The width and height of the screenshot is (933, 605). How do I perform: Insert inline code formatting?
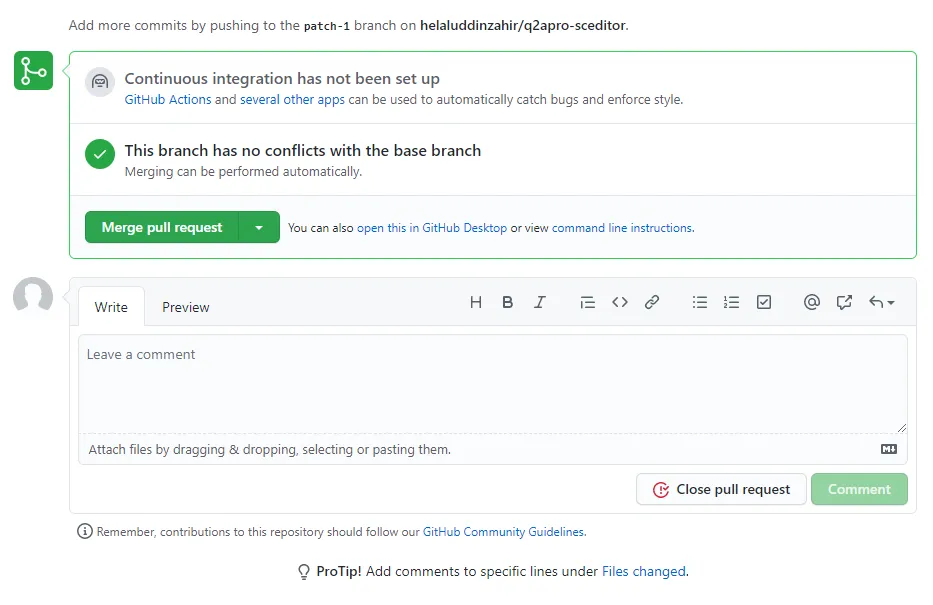620,302
